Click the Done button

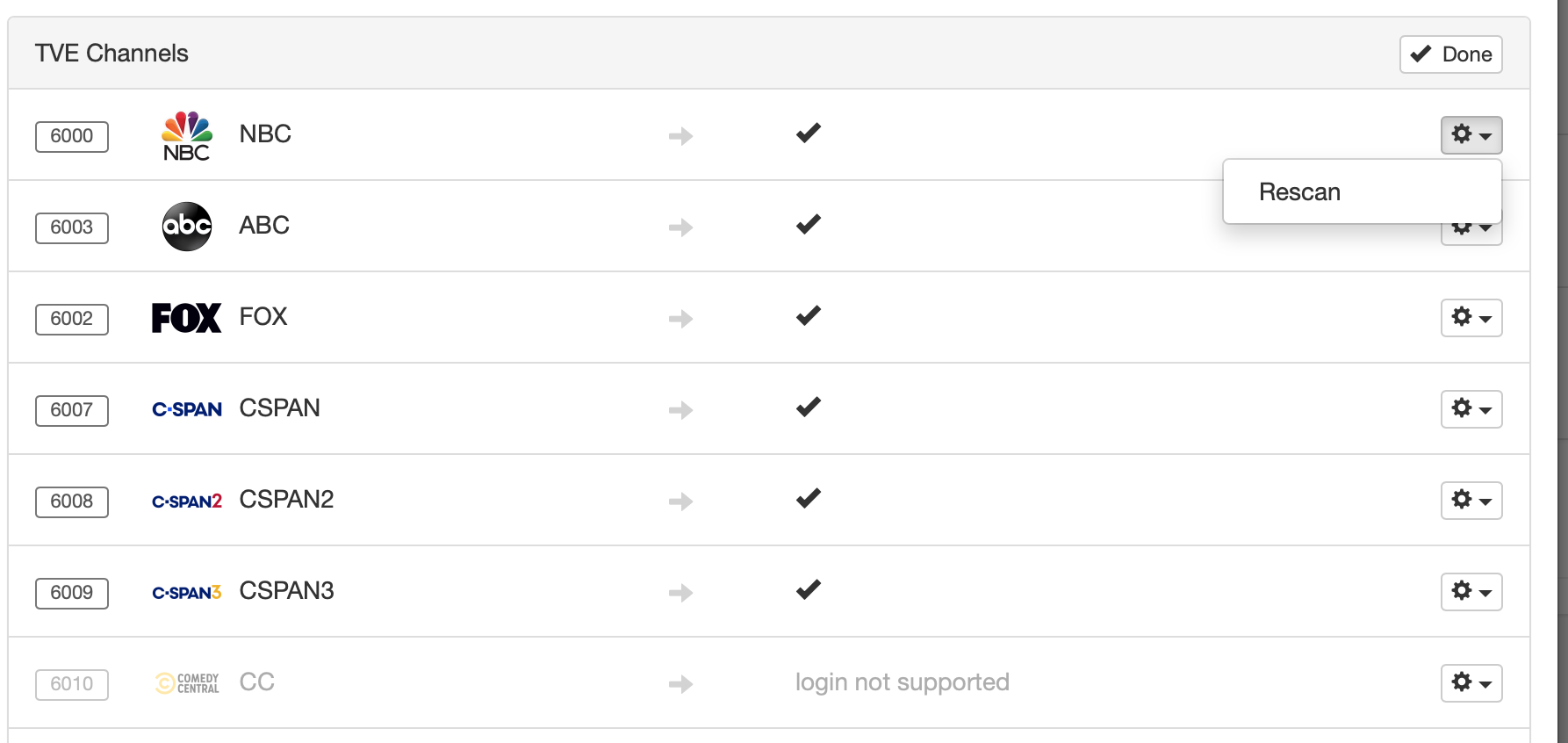point(1451,54)
